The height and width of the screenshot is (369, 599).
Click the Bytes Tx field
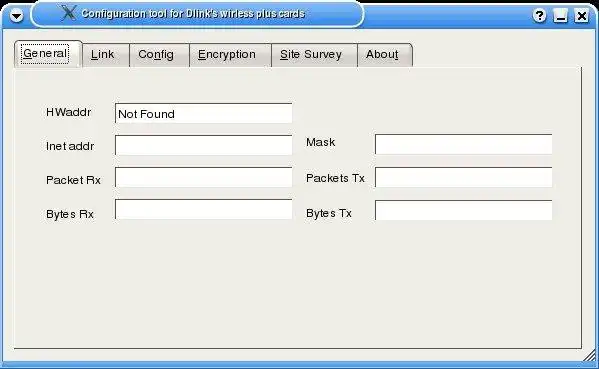[463, 210]
